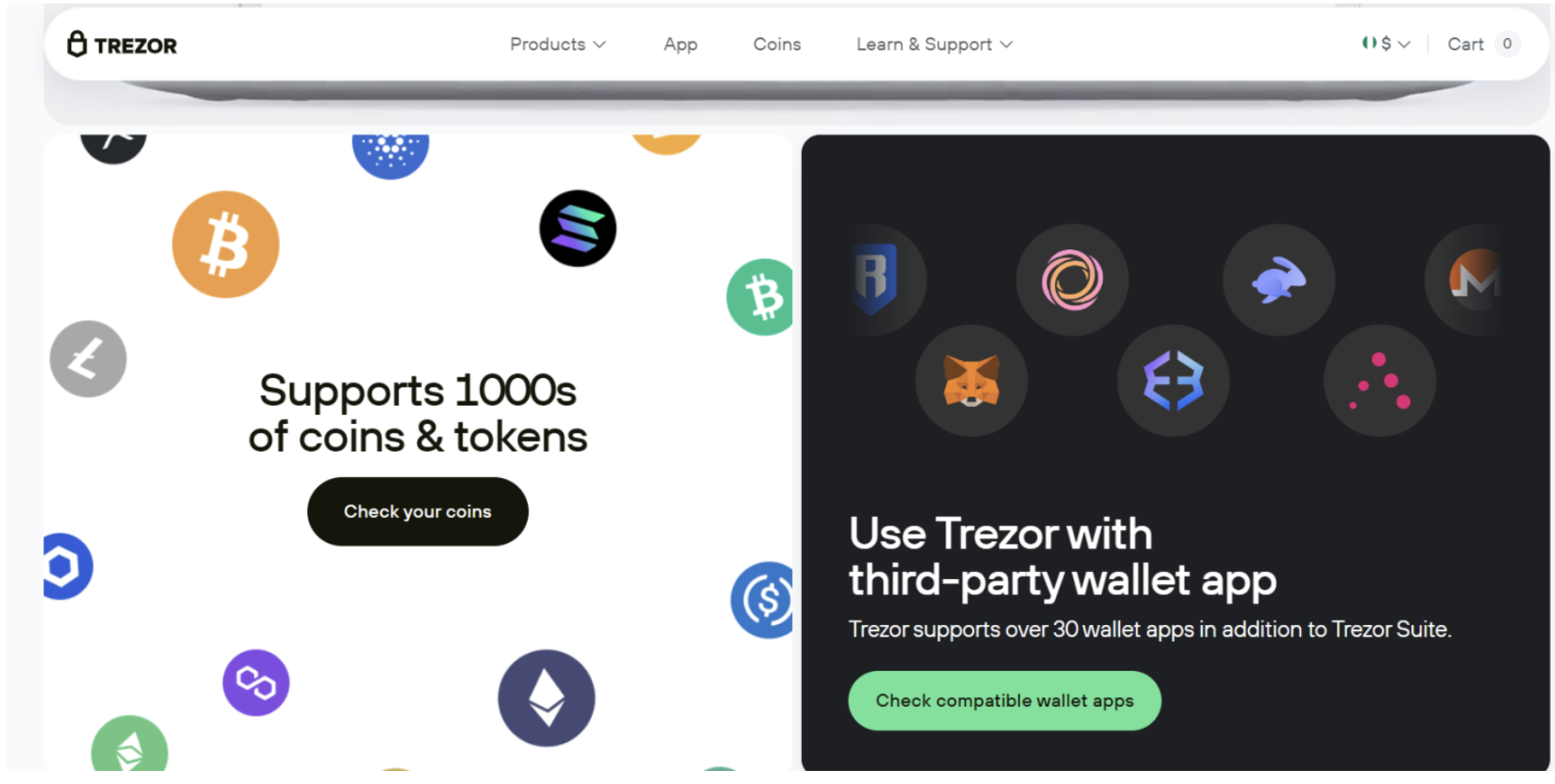Go to the Coins page
Viewport: 1555px width, 784px height.
tap(777, 44)
